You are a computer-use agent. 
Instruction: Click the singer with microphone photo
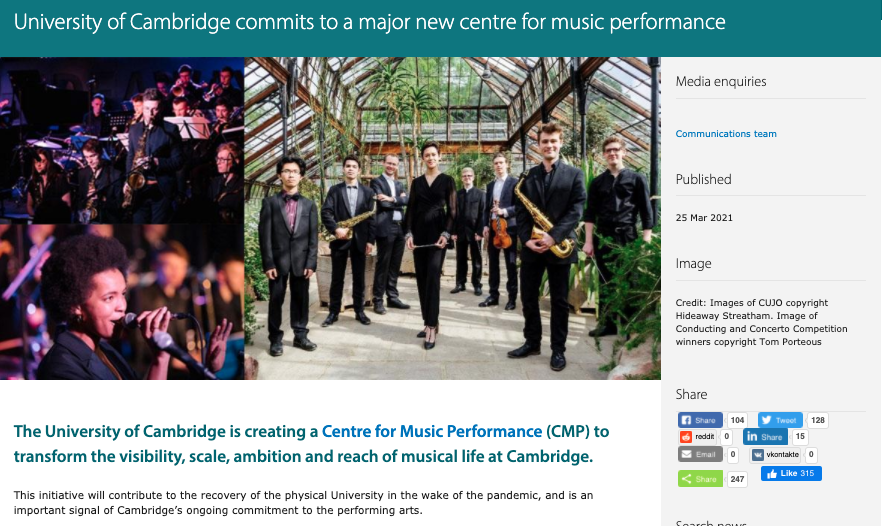[122, 302]
